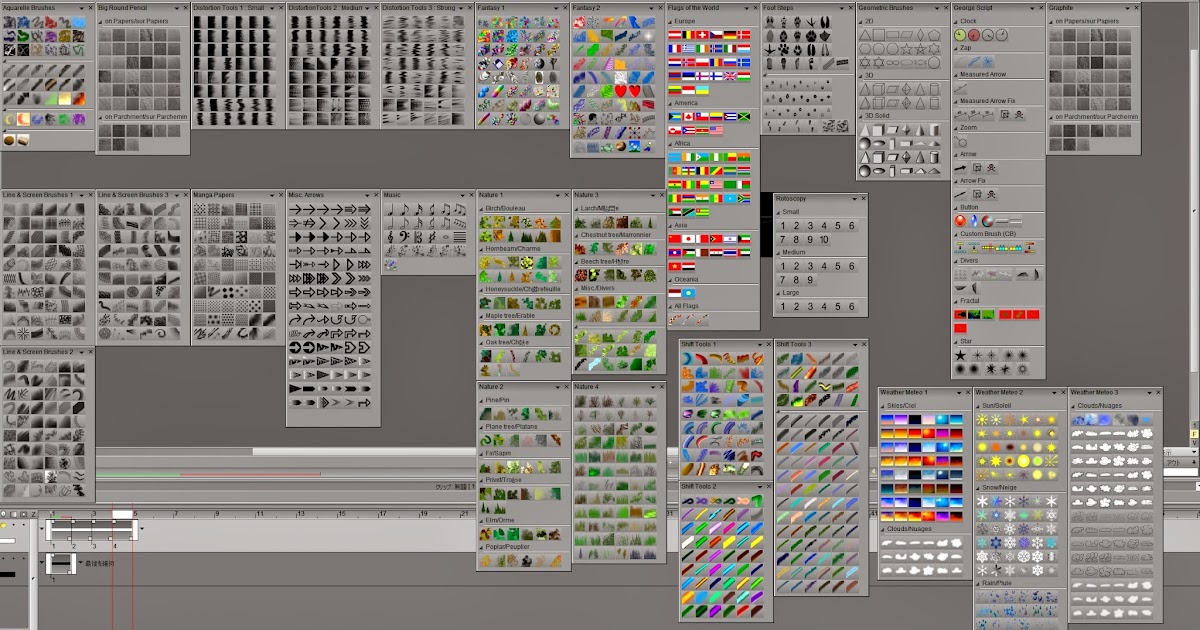
Task: Click the skull icon in Arrow Fix section
Action: (991, 194)
